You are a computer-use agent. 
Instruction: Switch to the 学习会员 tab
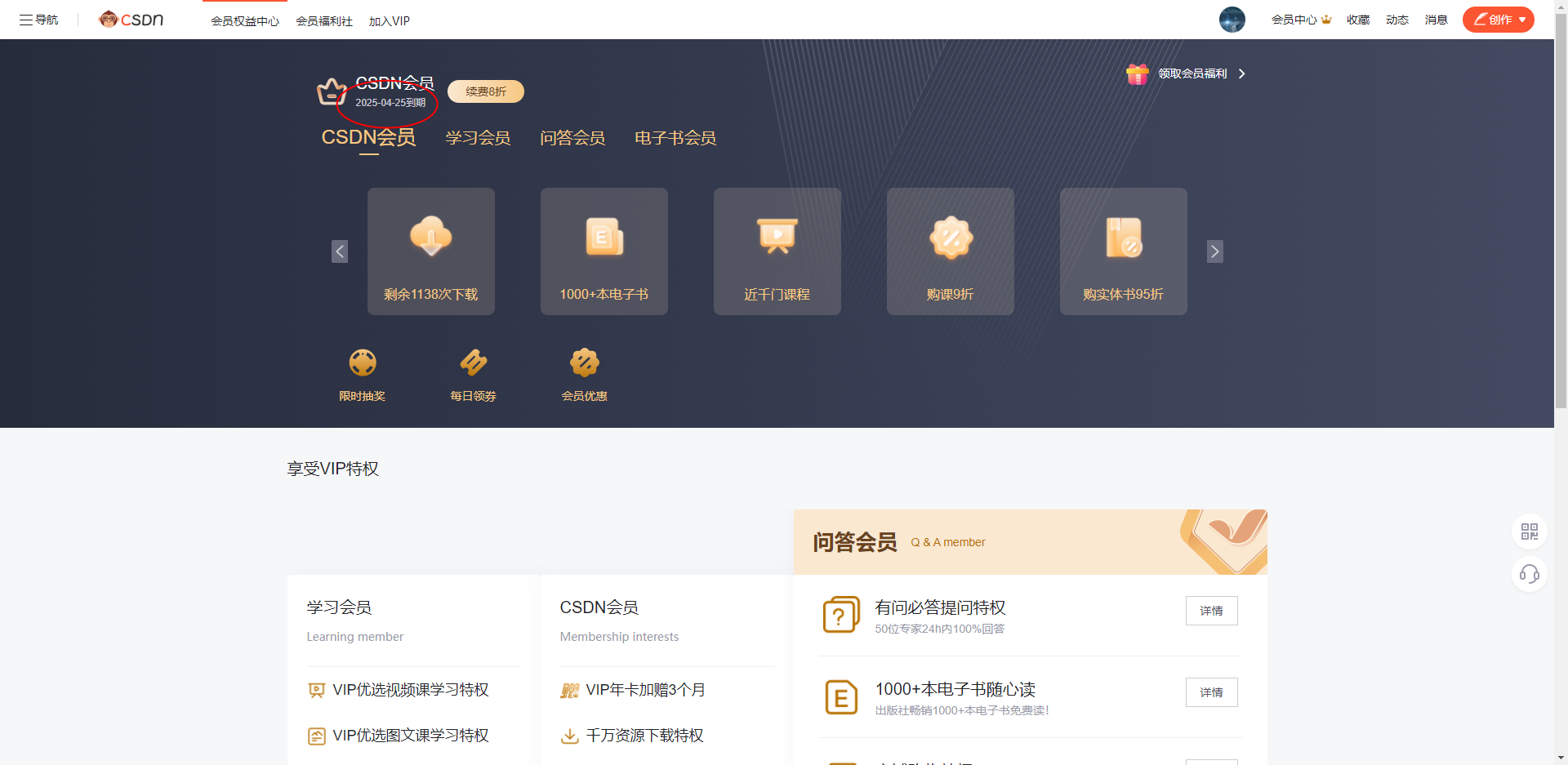pyautogui.click(x=478, y=138)
